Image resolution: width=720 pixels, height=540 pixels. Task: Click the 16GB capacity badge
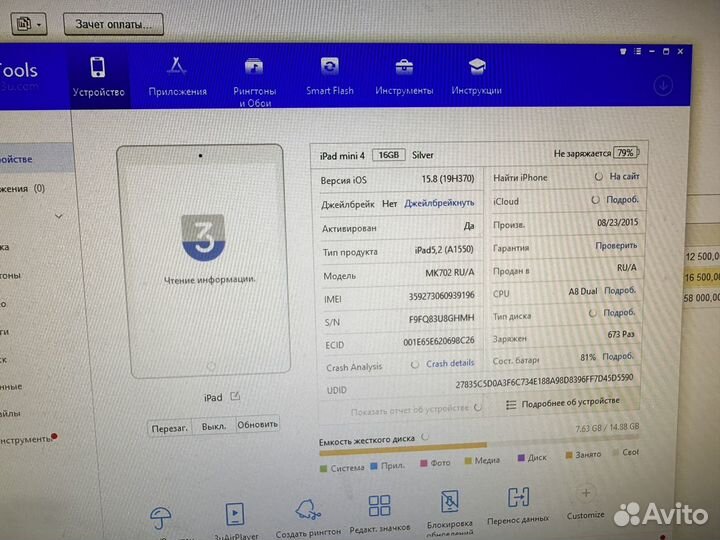(x=388, y=155)
